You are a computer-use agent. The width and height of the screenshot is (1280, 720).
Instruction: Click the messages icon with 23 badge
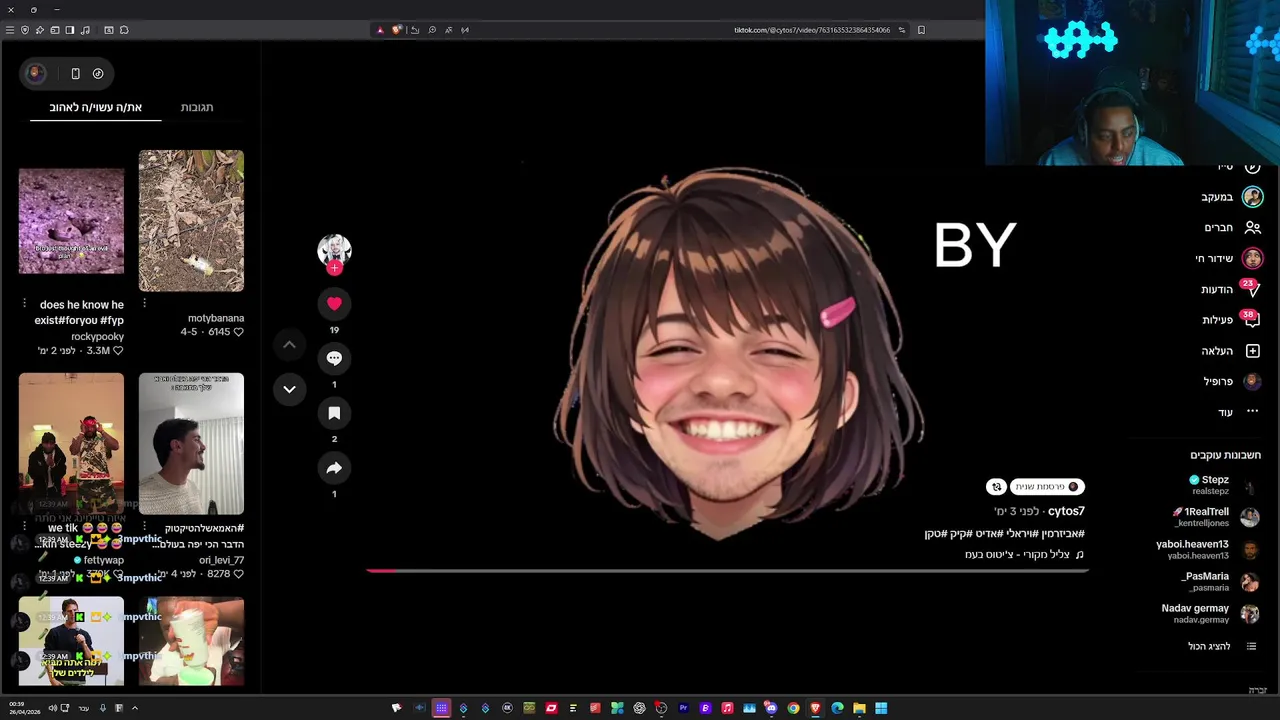click(x=1252, y=289)
